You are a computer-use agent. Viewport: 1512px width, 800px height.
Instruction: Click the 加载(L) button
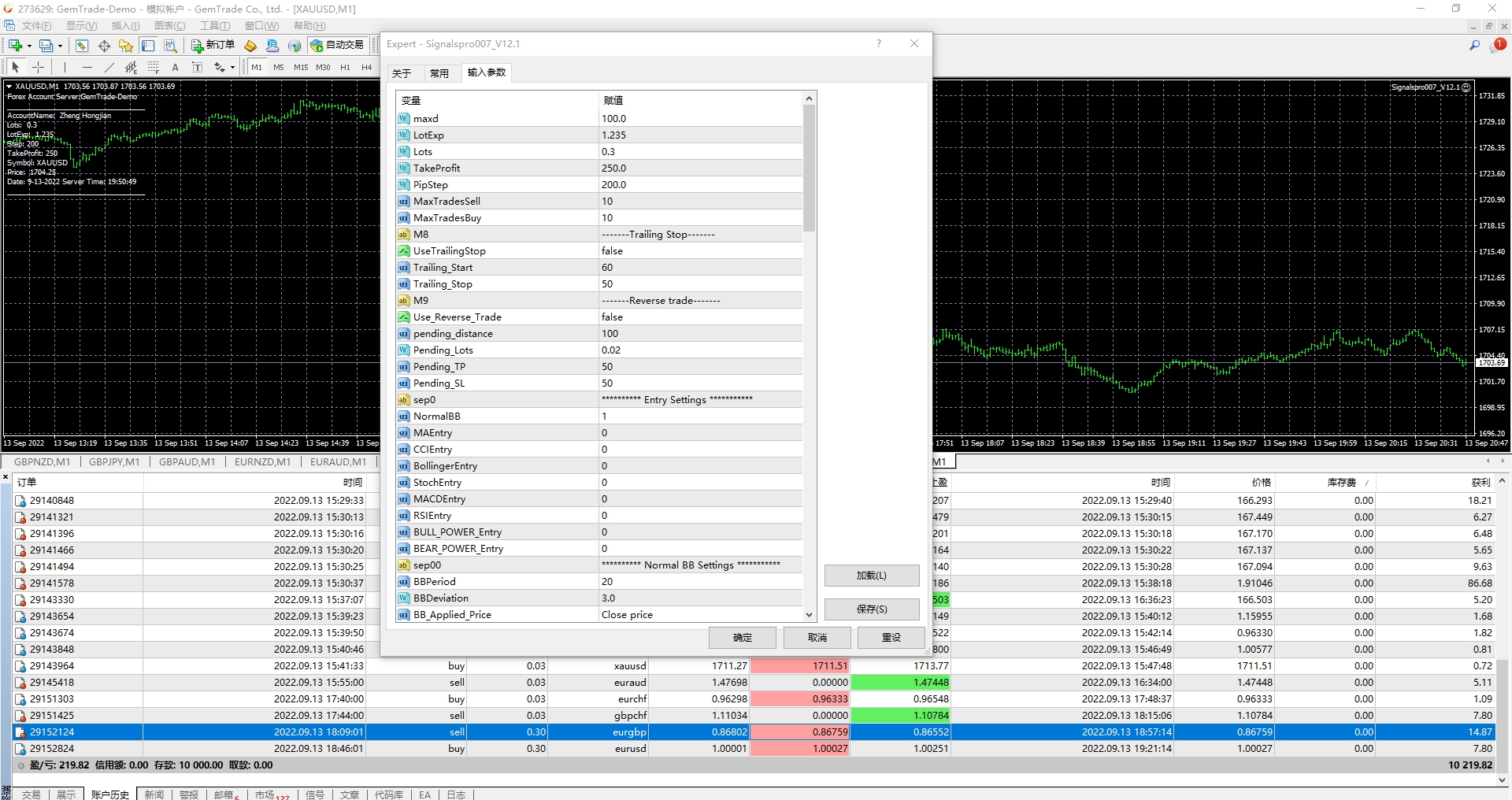(x=871, y=576)
